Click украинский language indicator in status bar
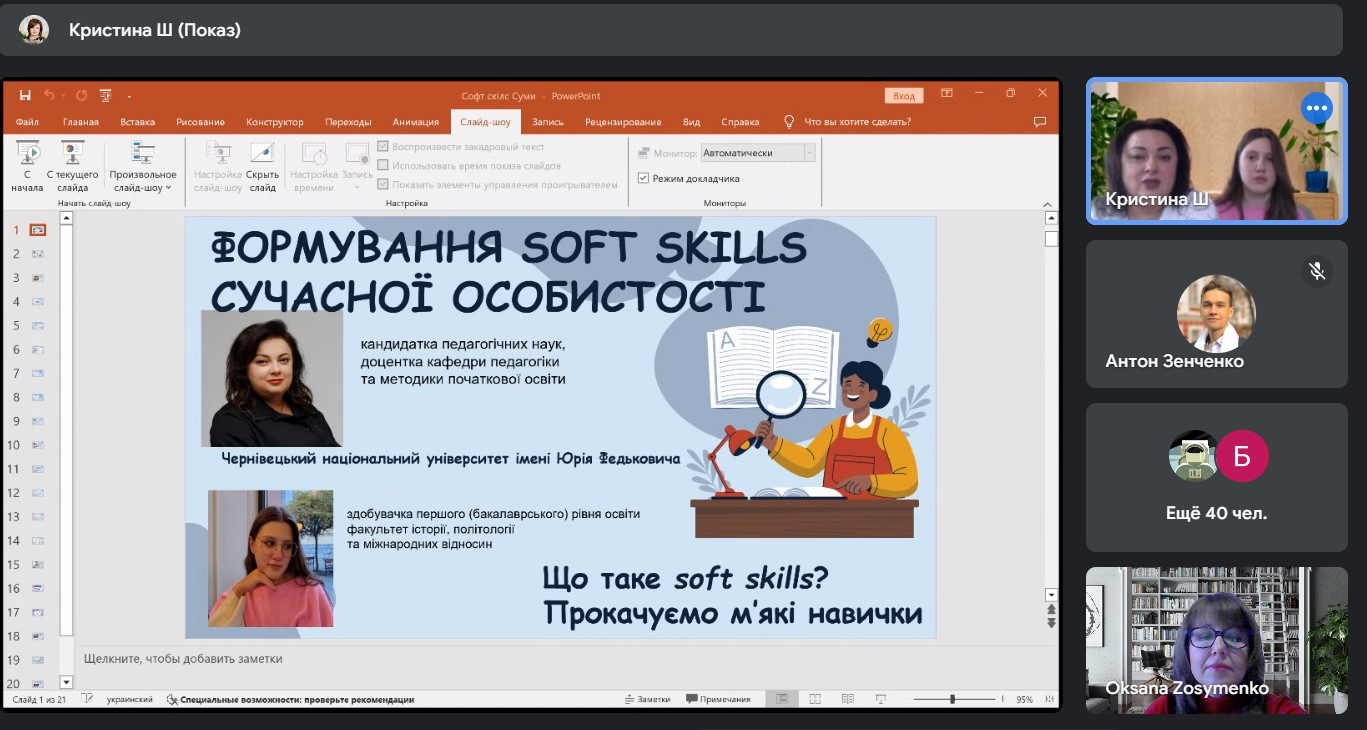The height and width of the screenshot is (730, 1367). (129, 700)
